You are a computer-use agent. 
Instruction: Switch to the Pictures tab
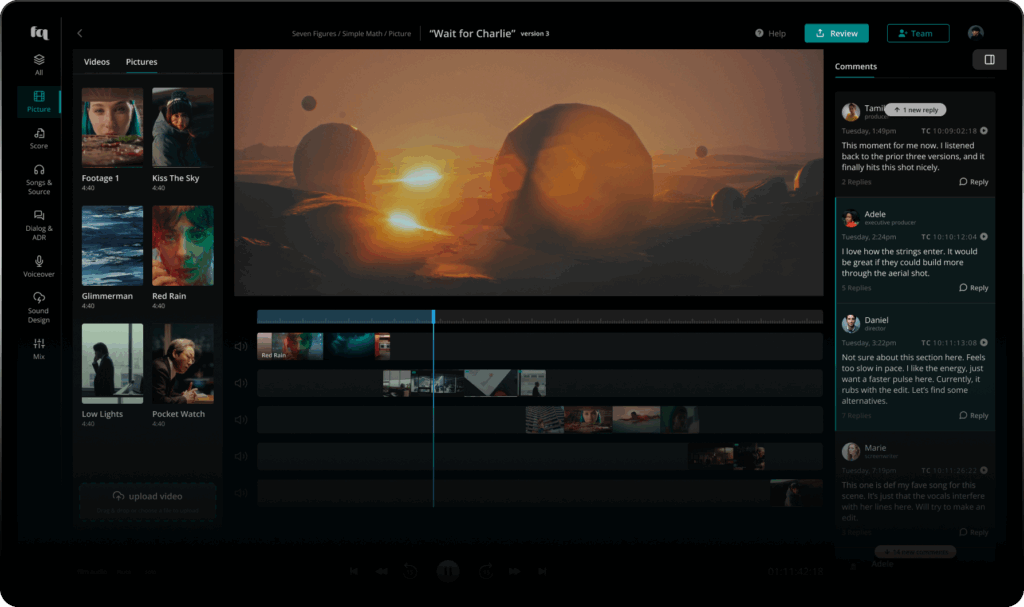pyautogui.click(x=141, y=62)
